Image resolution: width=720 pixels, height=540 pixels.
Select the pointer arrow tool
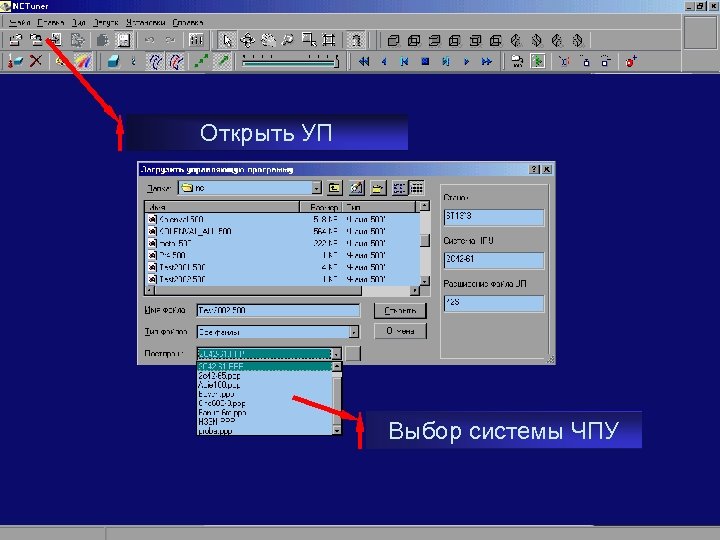coord(226,40)
